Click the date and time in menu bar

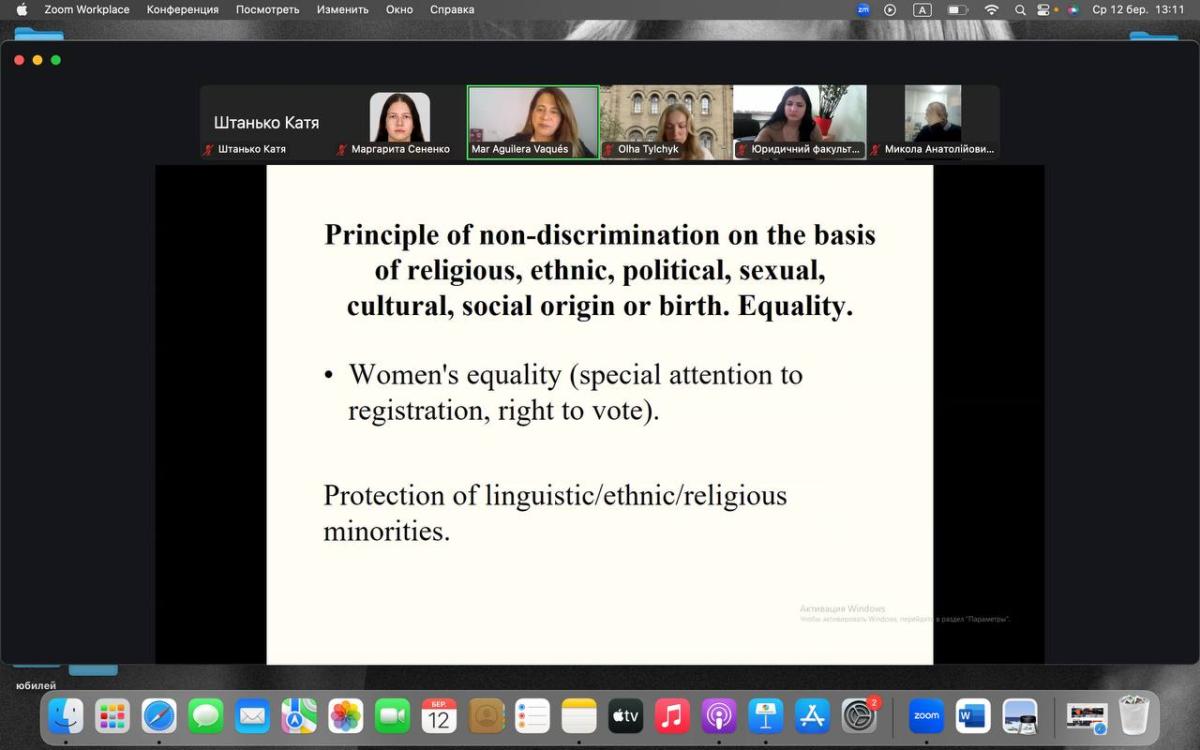click(1138, 10)
